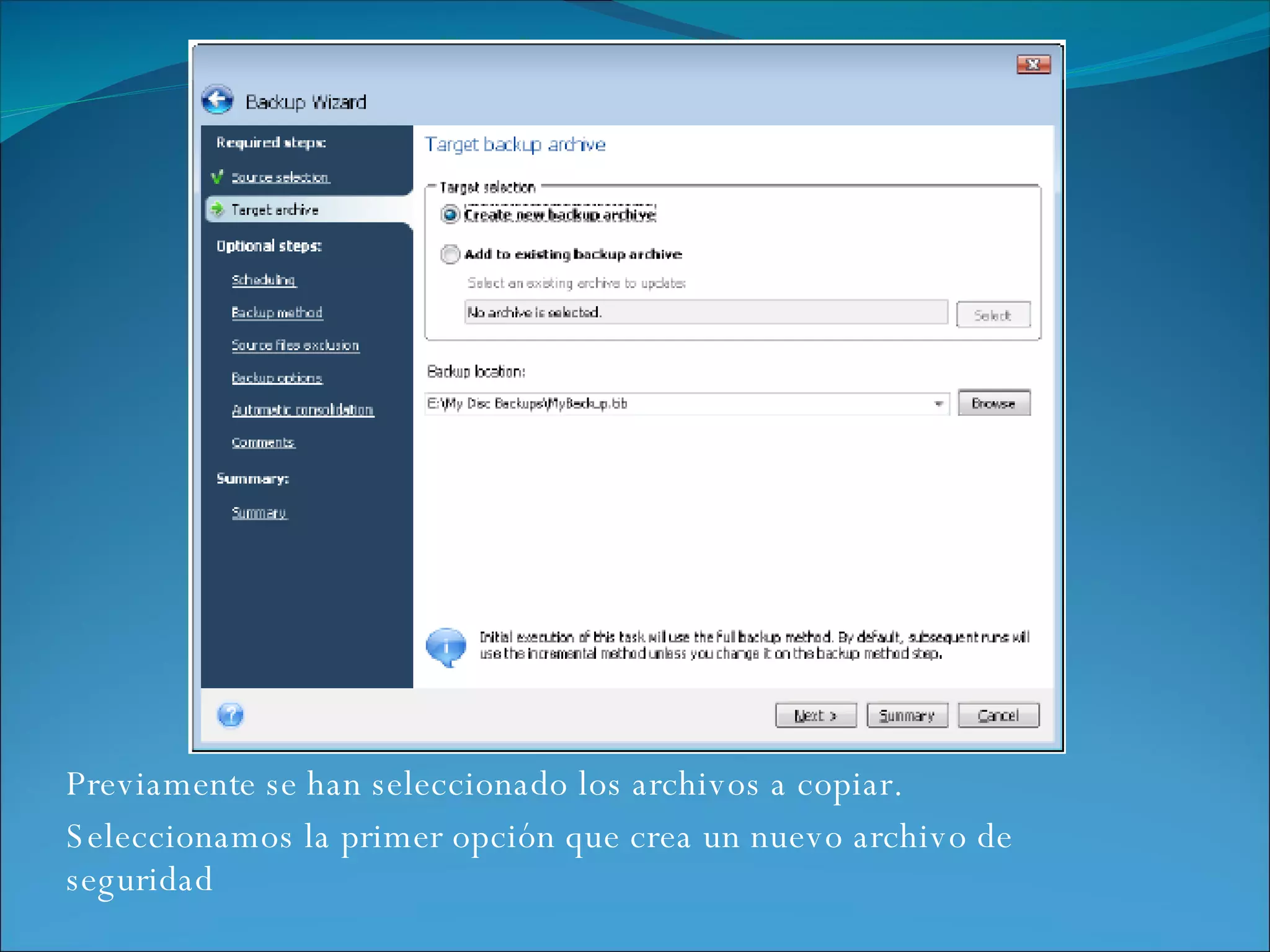Click the Summary button at bottom
This screenshot has height=952, width=1270.
pyautogui.click(x=907, y=715)
